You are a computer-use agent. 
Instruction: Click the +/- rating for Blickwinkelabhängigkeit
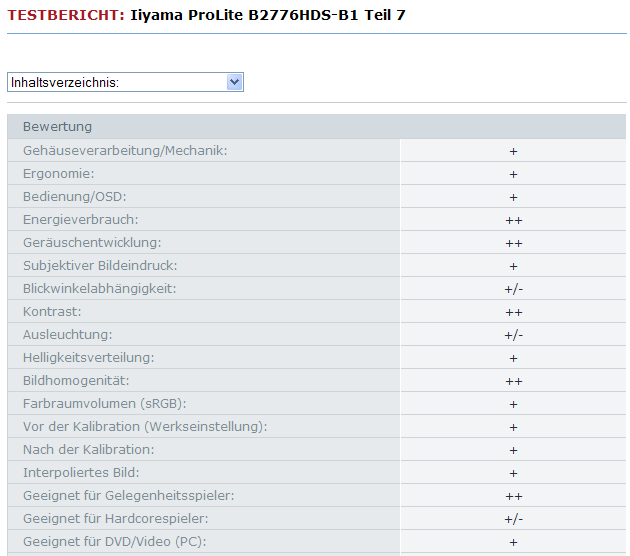click(513, 289)
